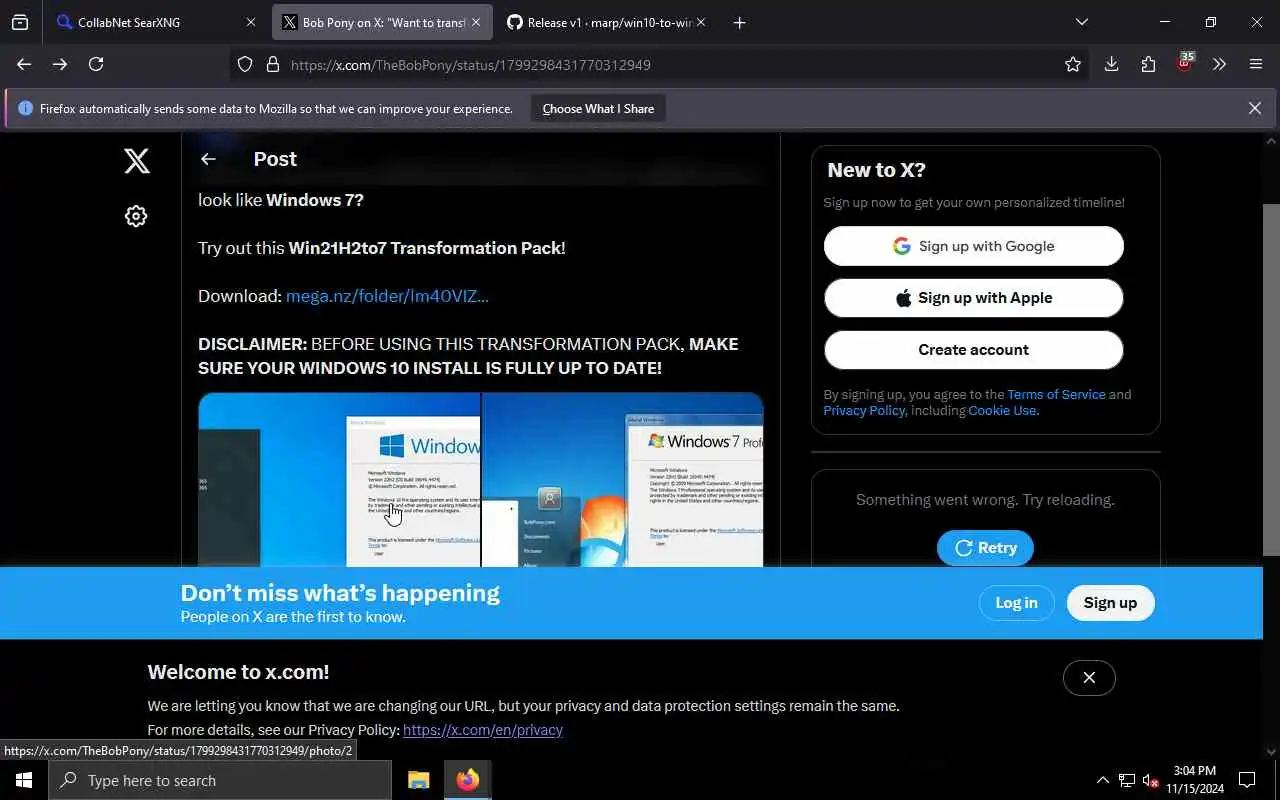This screenshot has width=1280, height=800.
Task: Dismiss the Firefox data notification bar
Action: (x=1254, y=108)
